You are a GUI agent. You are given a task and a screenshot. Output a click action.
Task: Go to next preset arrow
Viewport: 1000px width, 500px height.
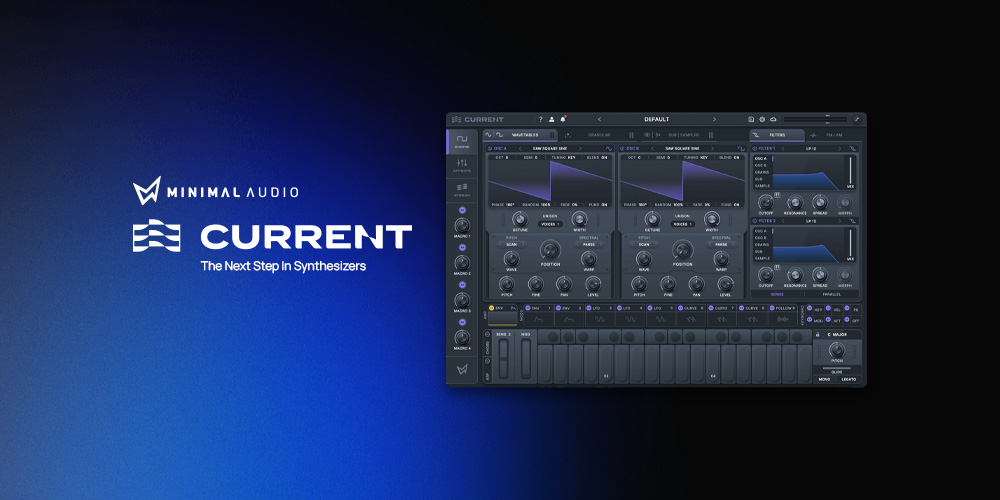[x=714, y=119]
